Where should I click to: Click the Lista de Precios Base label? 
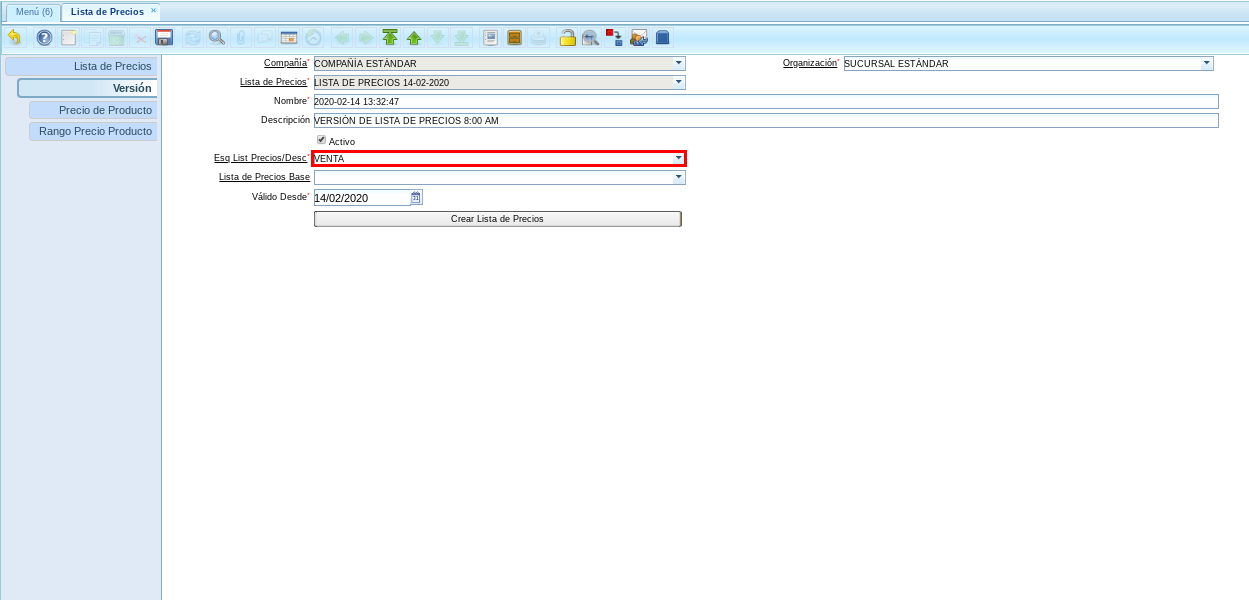[x=264, y=177]
